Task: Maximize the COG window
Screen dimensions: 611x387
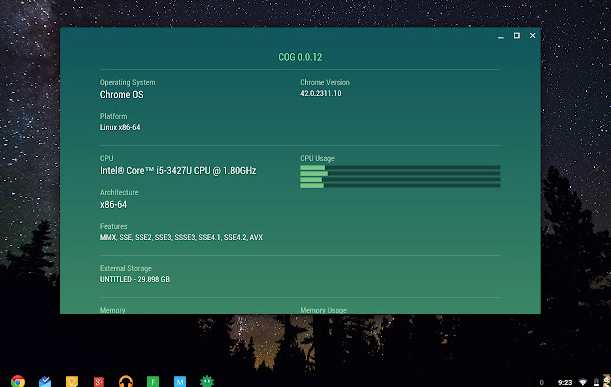Action: [x=517, y=35]
